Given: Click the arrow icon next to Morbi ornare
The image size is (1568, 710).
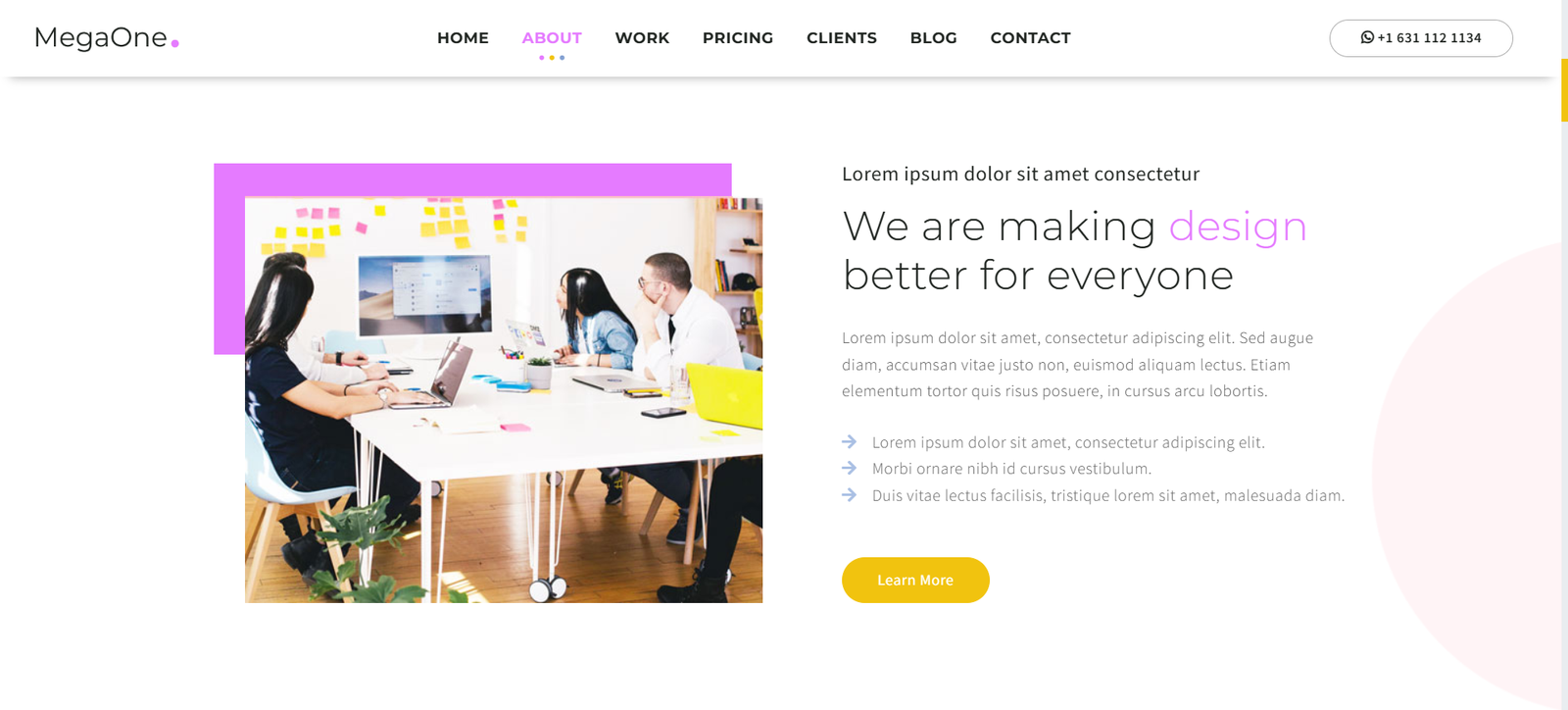Looking at the screenshot, I should pyautogui.click(x=849, y=469).
